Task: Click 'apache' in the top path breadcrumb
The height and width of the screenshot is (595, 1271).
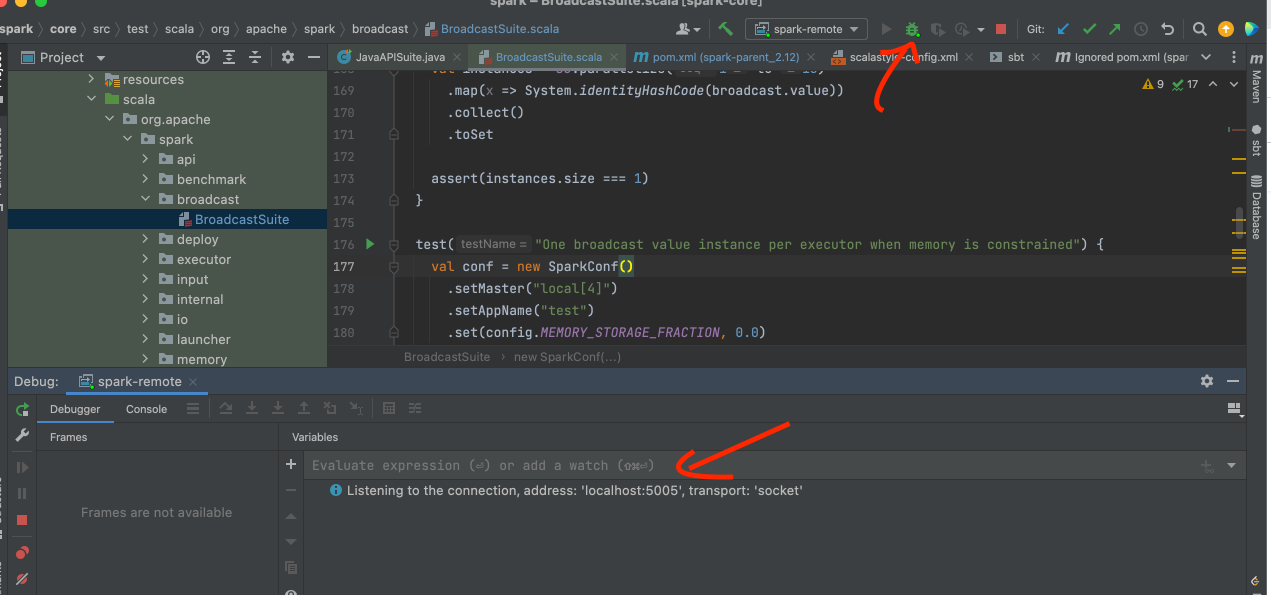Action: pyautogui.click(x=266, y=29)
